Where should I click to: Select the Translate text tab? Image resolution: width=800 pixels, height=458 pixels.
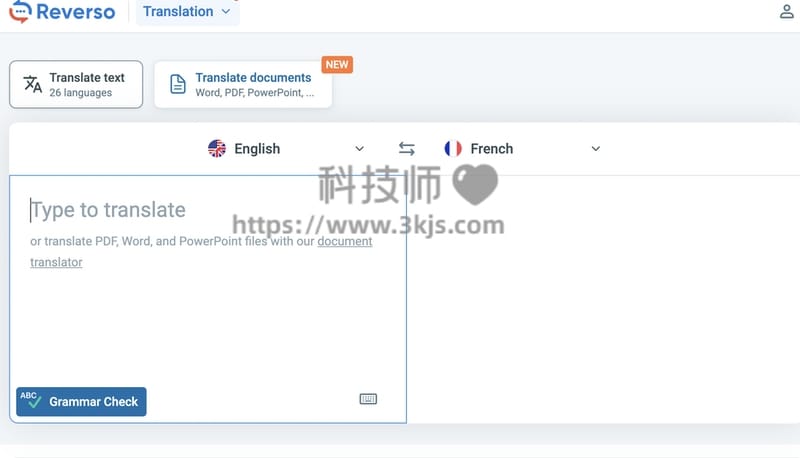pos(76,84)
